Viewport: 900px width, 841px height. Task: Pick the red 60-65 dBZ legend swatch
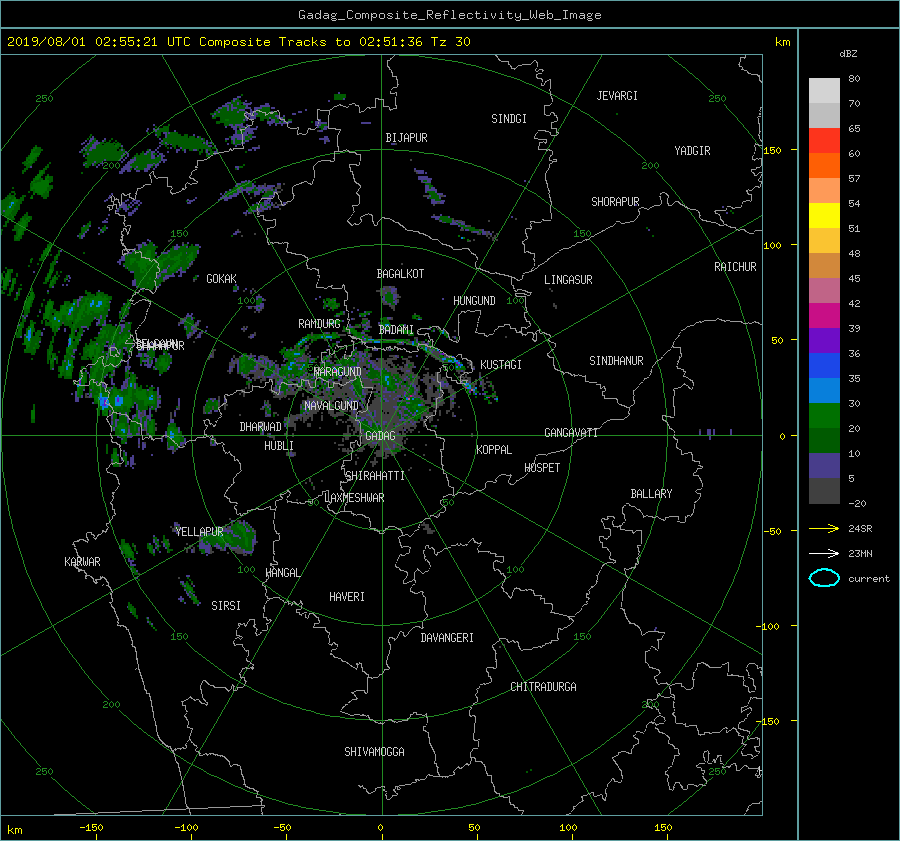tap(824, 141)
